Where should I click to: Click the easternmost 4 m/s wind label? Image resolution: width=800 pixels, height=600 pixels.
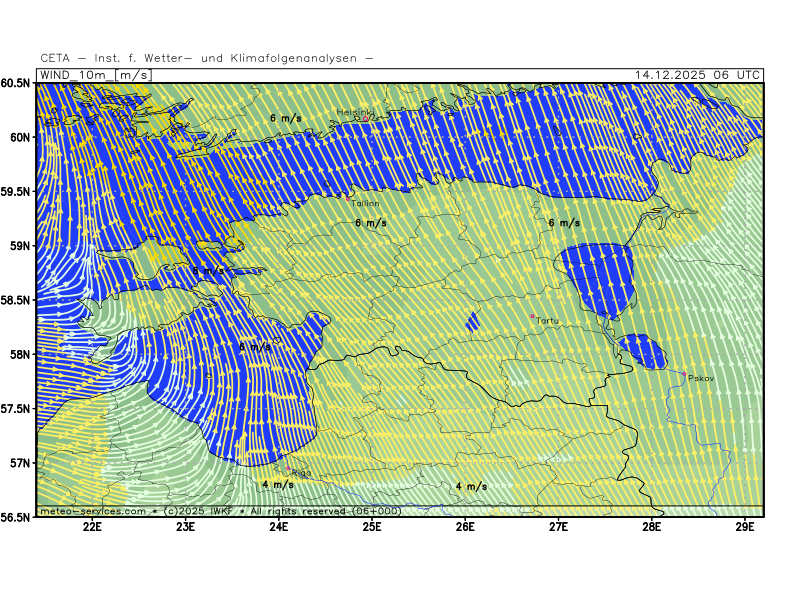[471, 486]
